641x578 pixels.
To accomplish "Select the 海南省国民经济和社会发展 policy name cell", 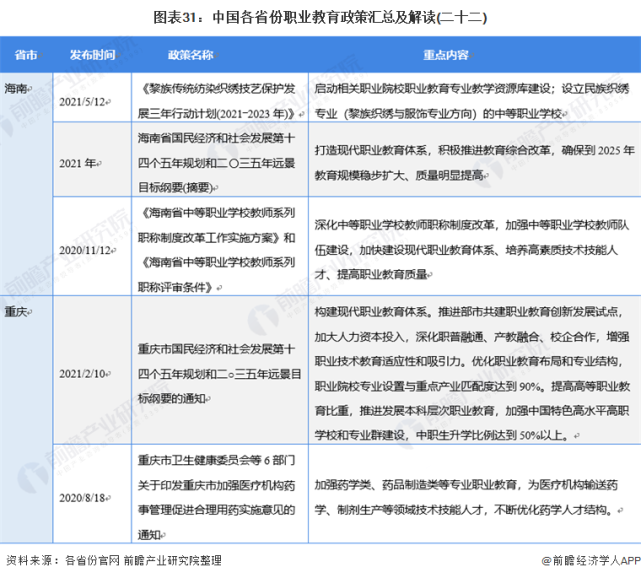I will click(220, 159).
